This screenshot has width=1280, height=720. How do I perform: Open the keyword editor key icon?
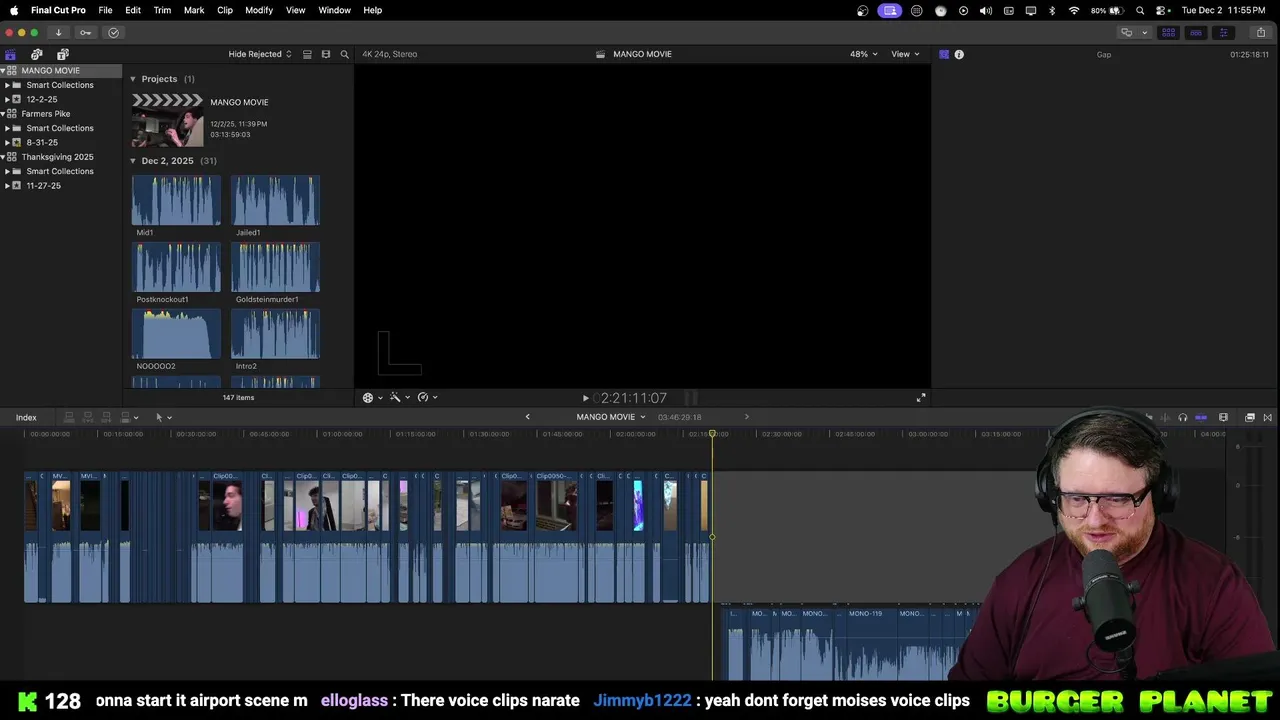click(85, 32)
